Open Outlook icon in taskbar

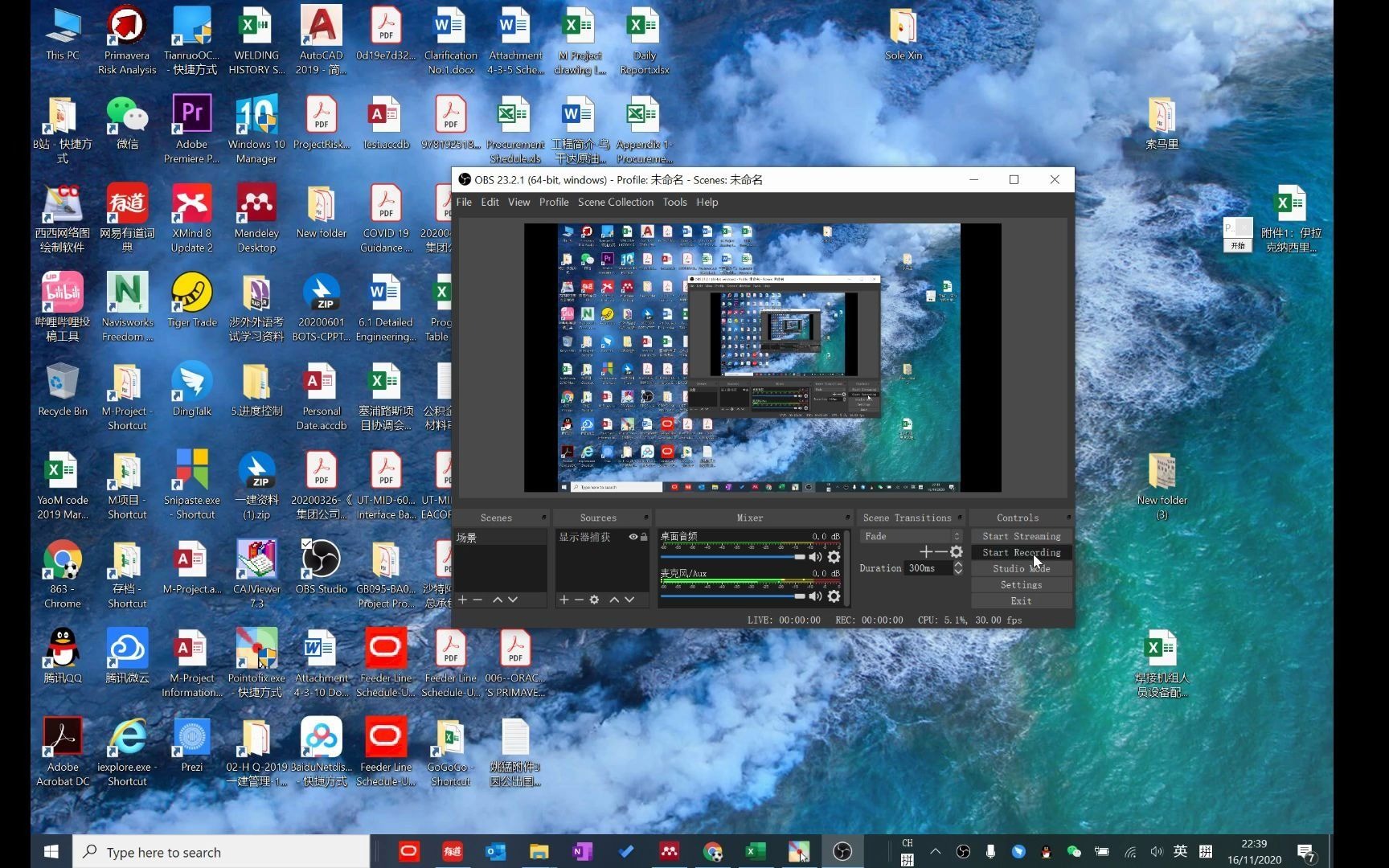point(496,852)
